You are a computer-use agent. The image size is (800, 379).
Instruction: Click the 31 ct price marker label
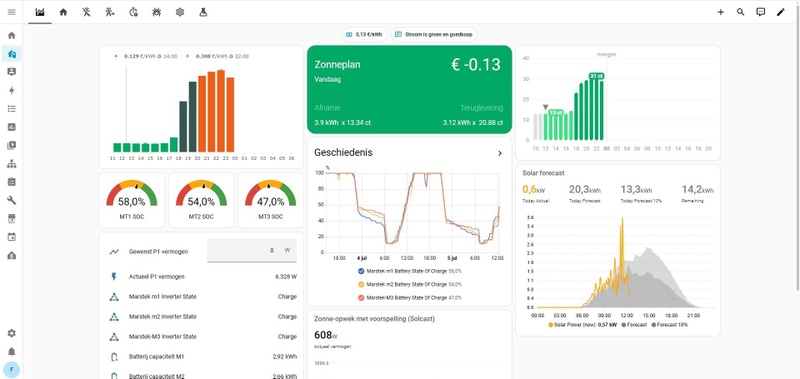596,76
